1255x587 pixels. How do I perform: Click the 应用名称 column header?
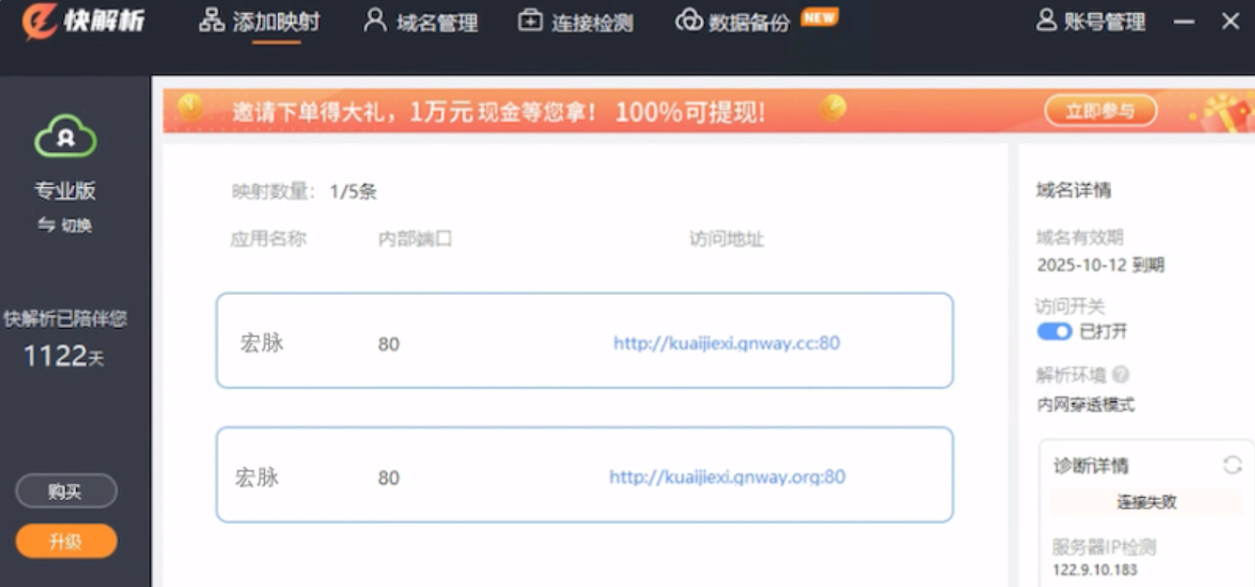(x=268, y=239)
